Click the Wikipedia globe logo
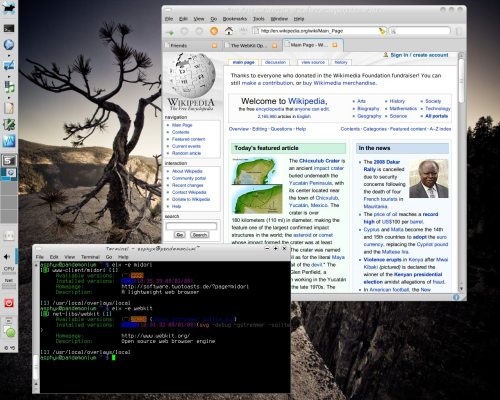 click(192, 75)
